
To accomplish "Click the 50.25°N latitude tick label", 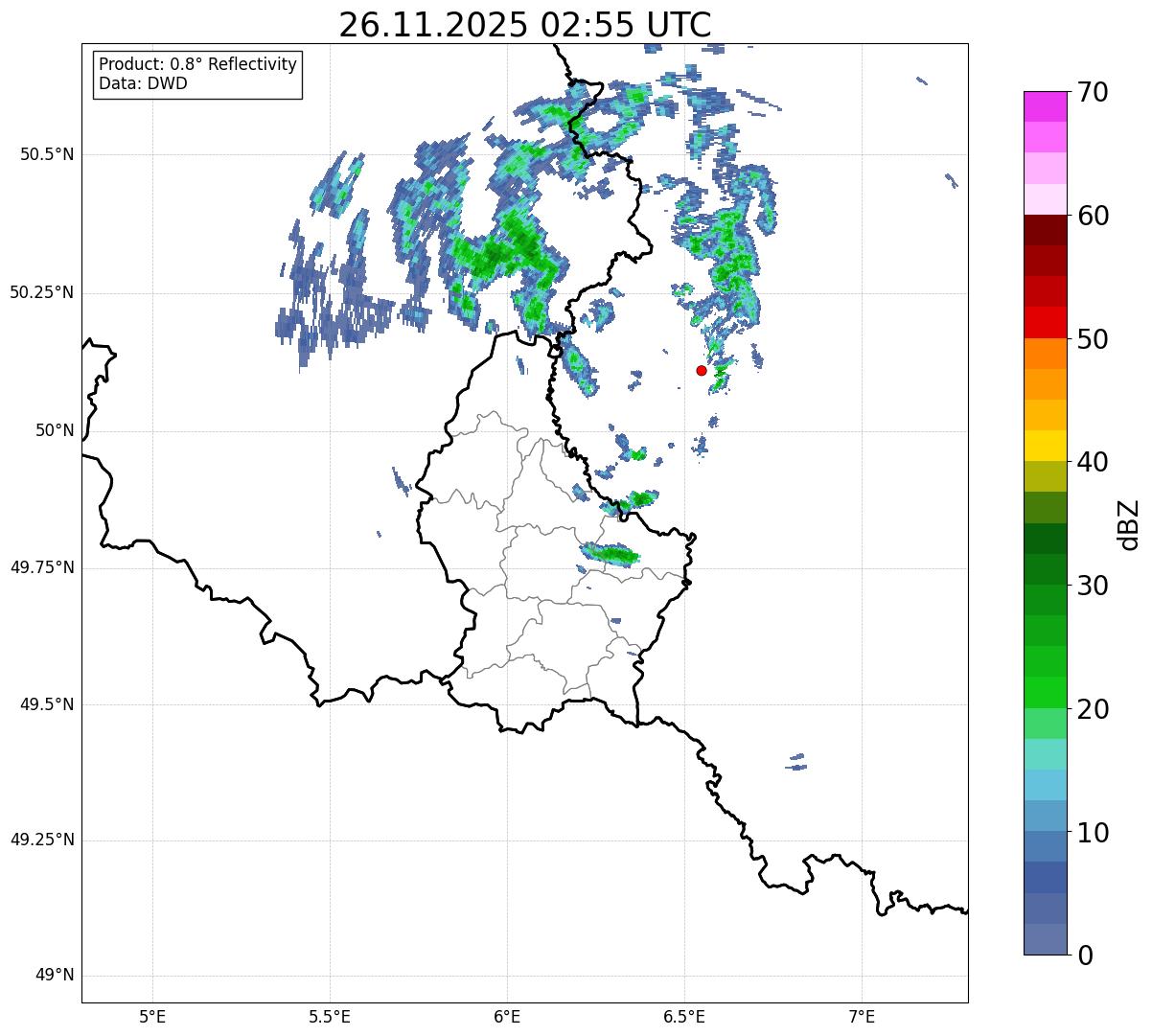I will click(41, 292).
